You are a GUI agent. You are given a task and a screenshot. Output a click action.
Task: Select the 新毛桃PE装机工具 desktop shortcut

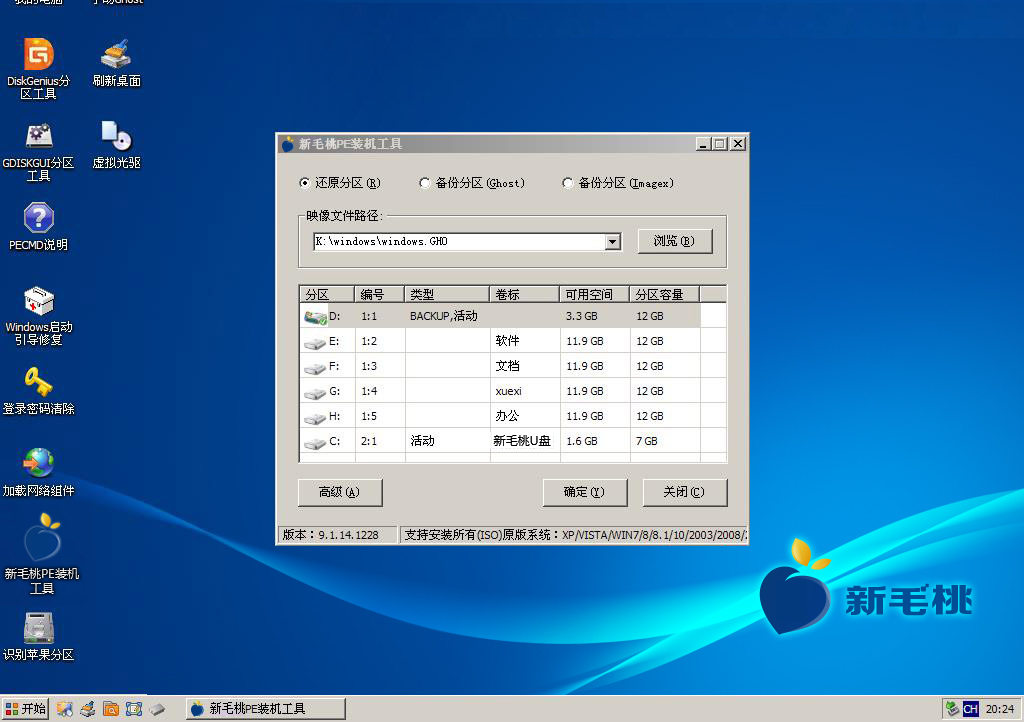coord(42,554)
